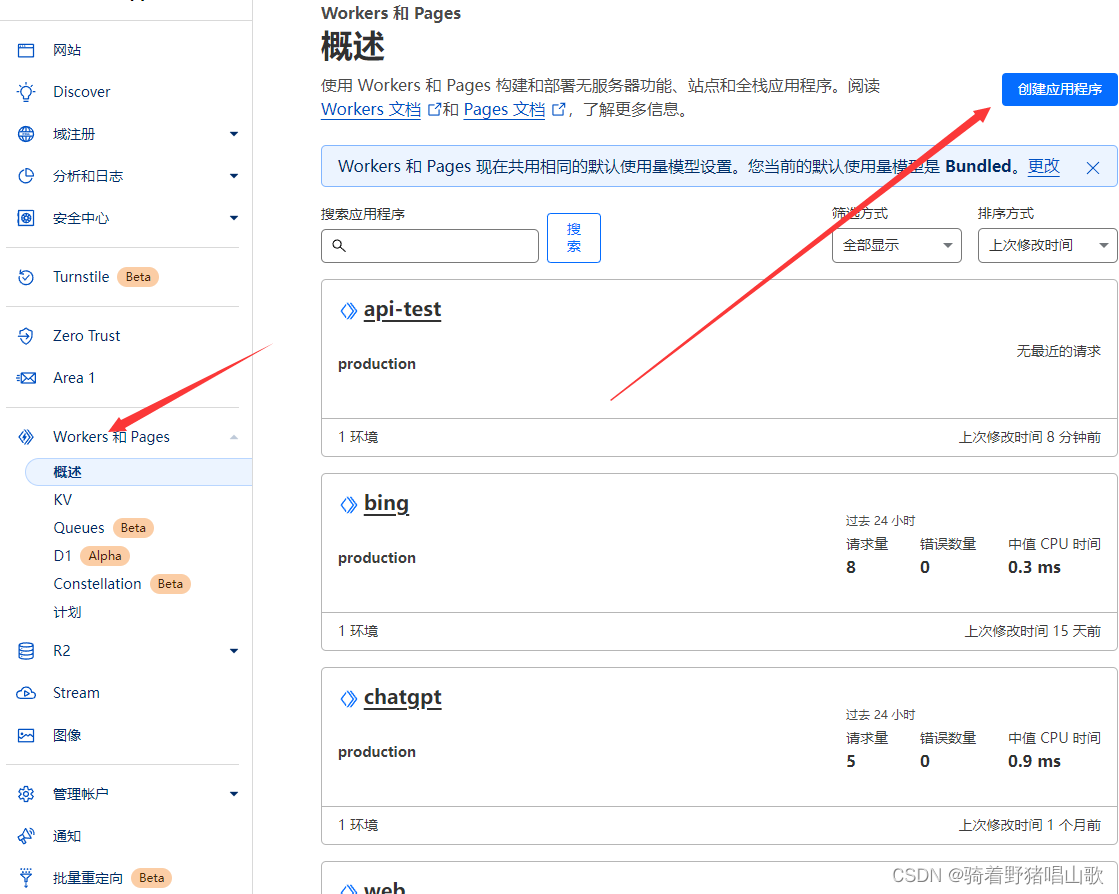
Task: Click the 创建应用程序 button
Action: coord(1059,89)
